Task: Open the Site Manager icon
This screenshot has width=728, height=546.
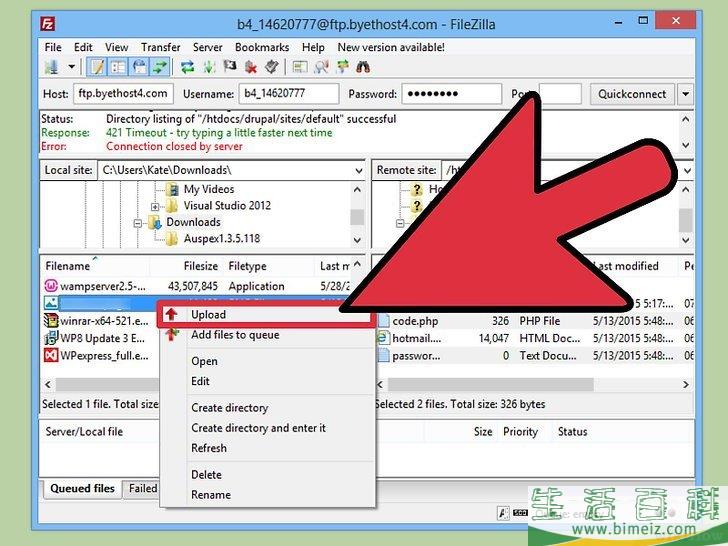Action: (x=52, y=67)
